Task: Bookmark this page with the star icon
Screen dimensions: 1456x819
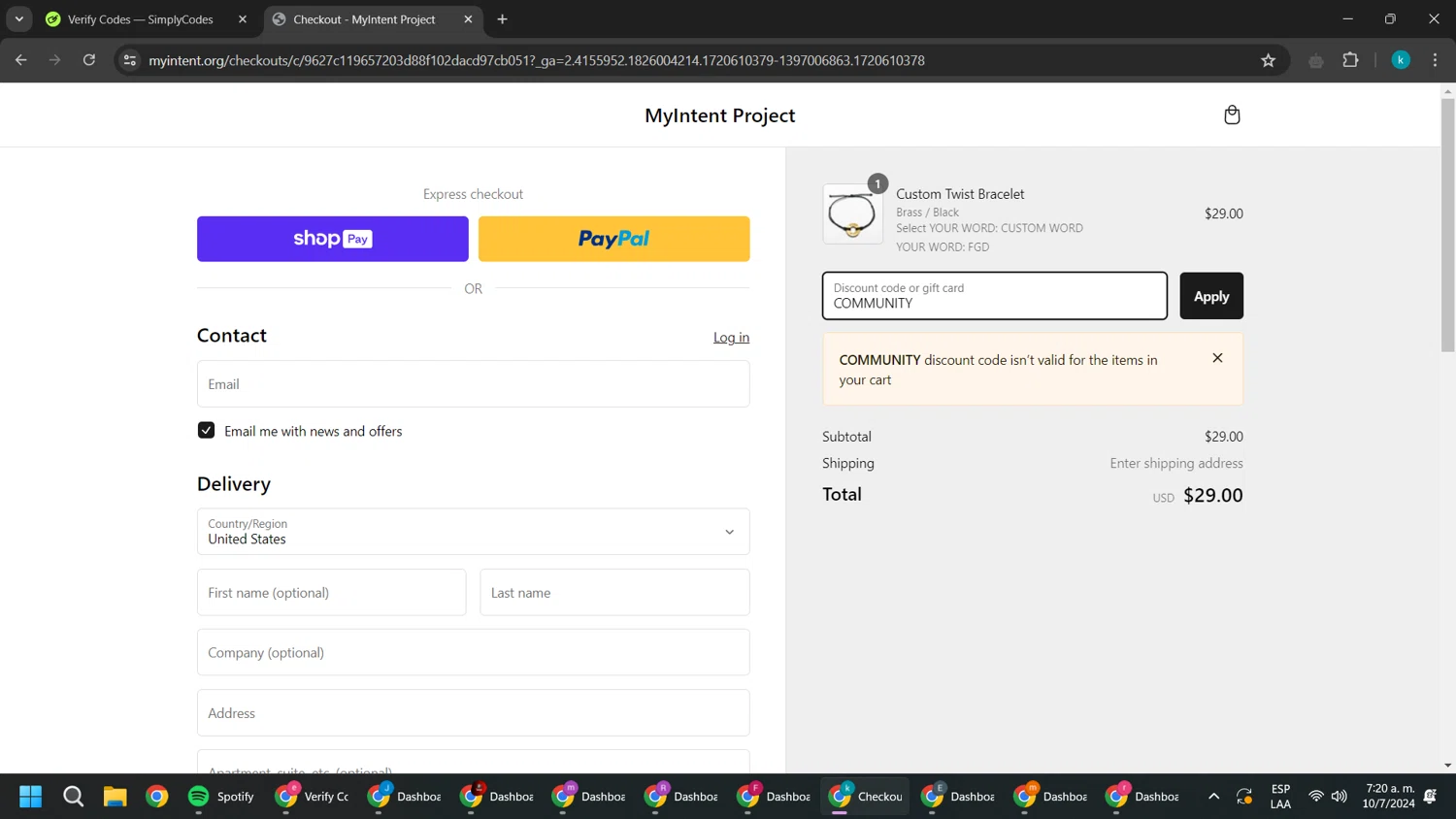Action: click(x=1268, y=60)
